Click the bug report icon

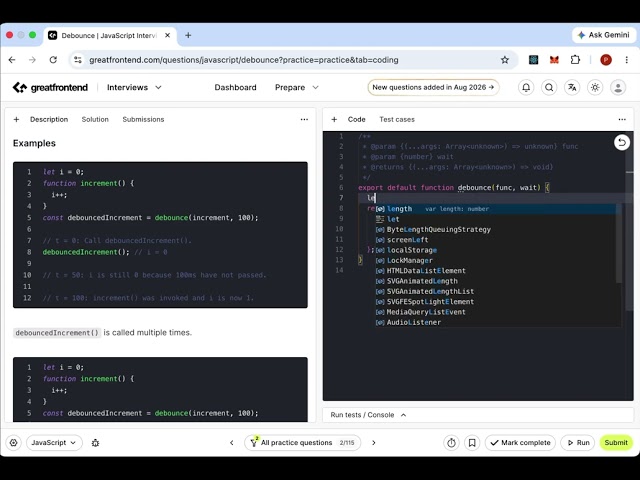tap(96, 442)
